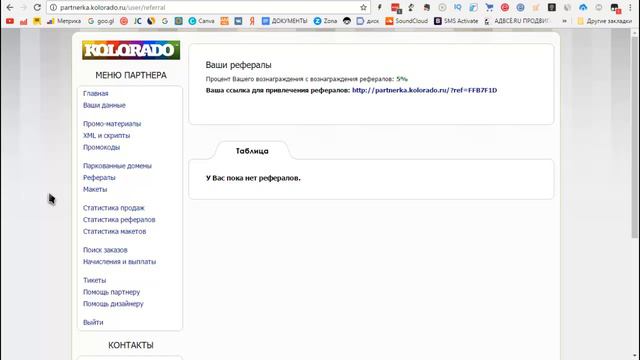
Task: Open the диск bookmark
Action: coord(368,21)
